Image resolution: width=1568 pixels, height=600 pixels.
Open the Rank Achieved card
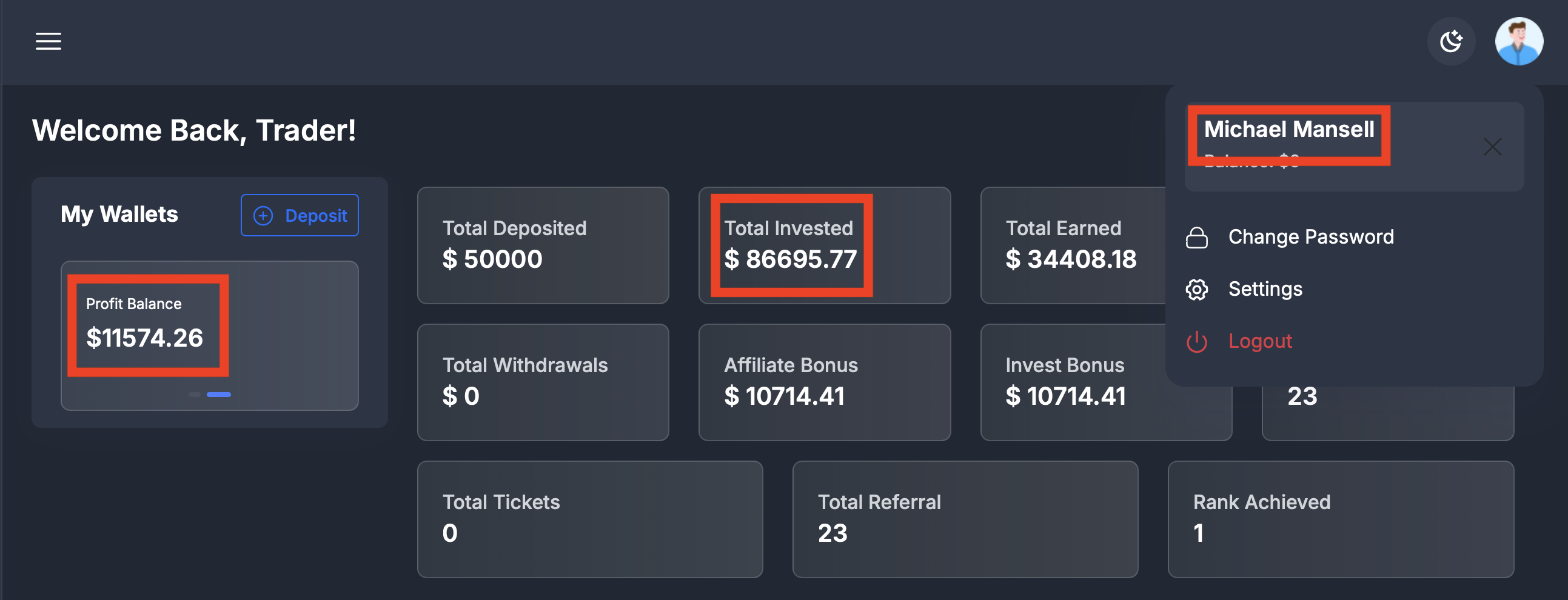tap(1340, 519)
